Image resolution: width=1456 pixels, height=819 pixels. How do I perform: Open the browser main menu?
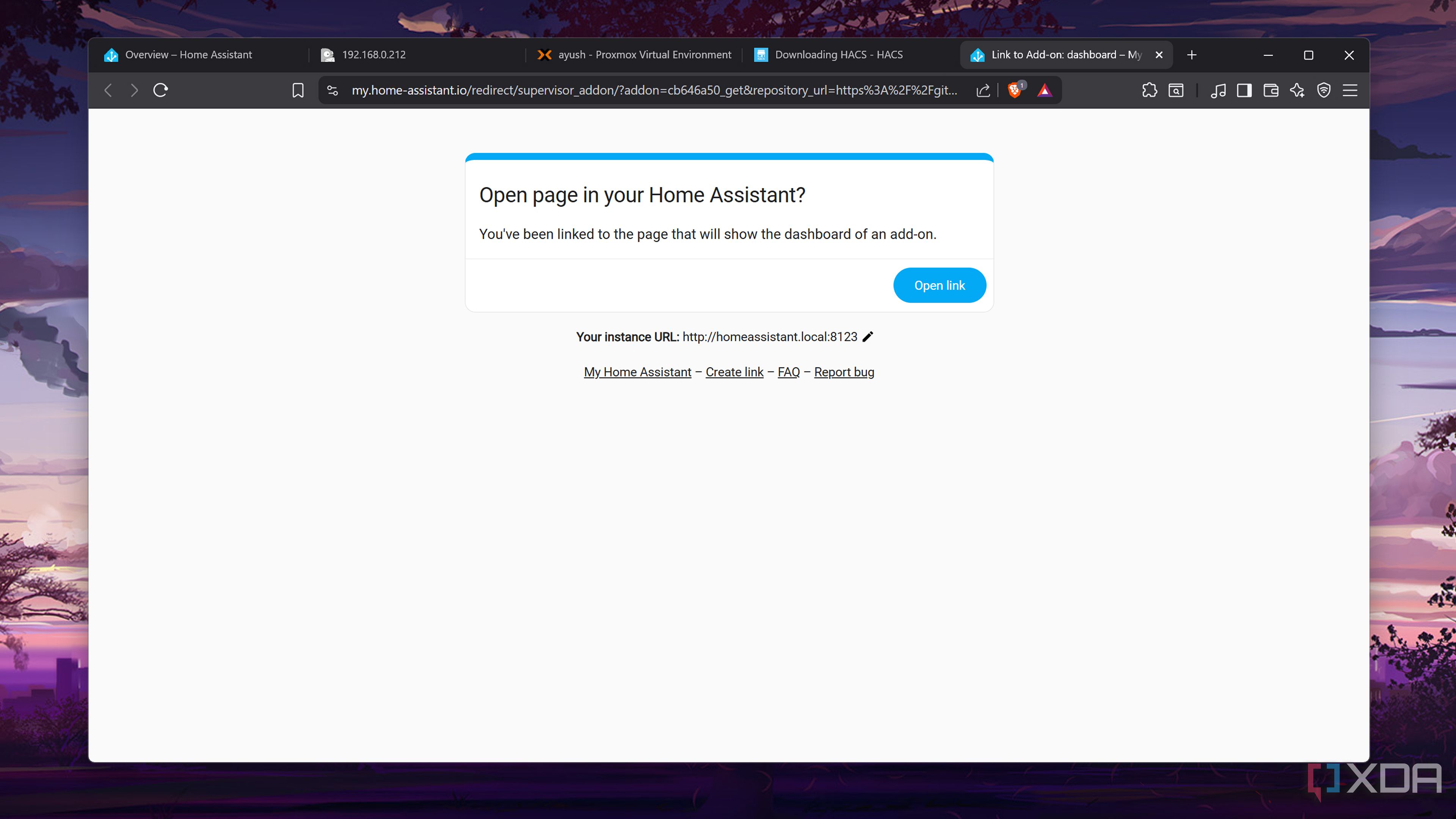(1350, 91)
